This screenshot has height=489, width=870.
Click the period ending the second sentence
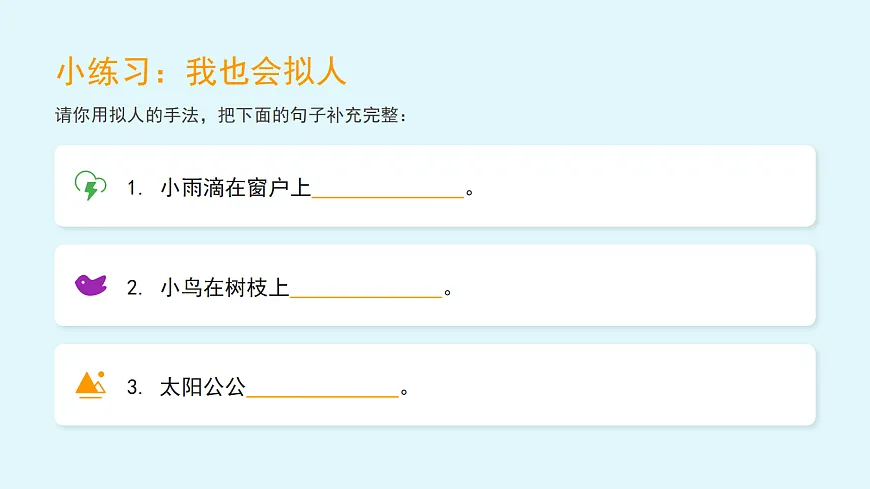(x=448, y=292)
